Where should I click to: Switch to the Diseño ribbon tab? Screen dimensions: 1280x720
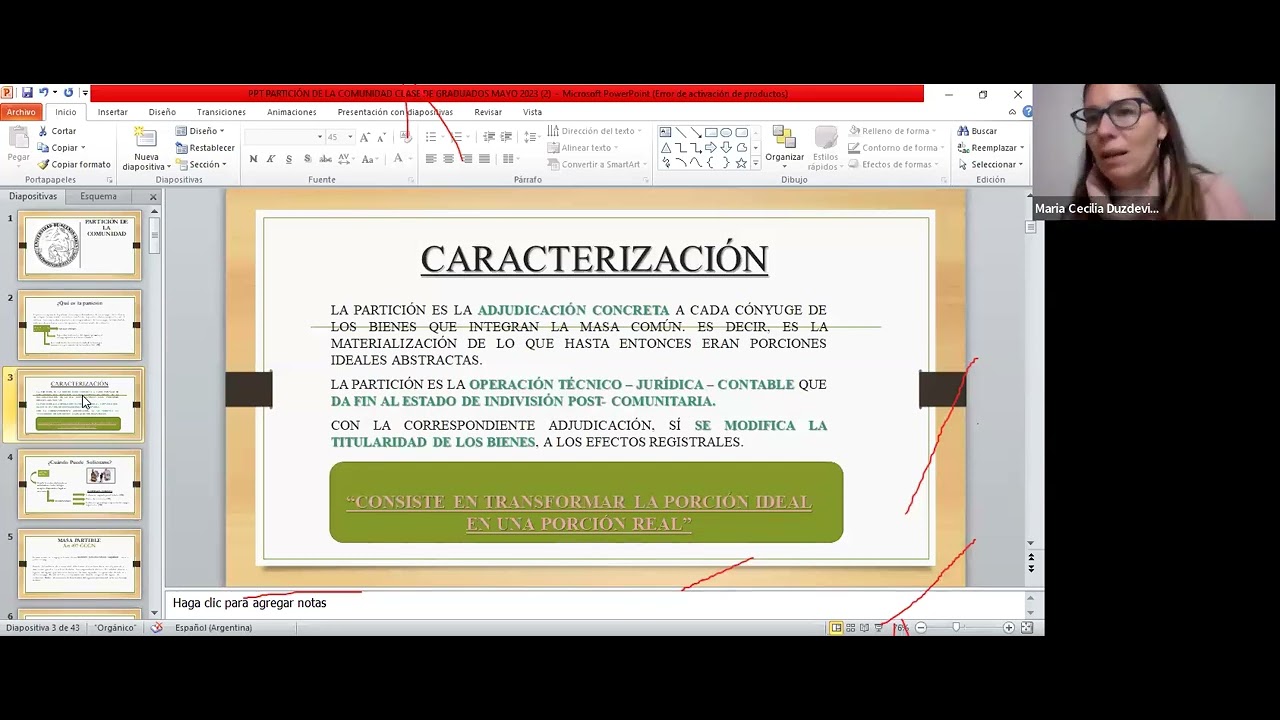tap(162, 112)
